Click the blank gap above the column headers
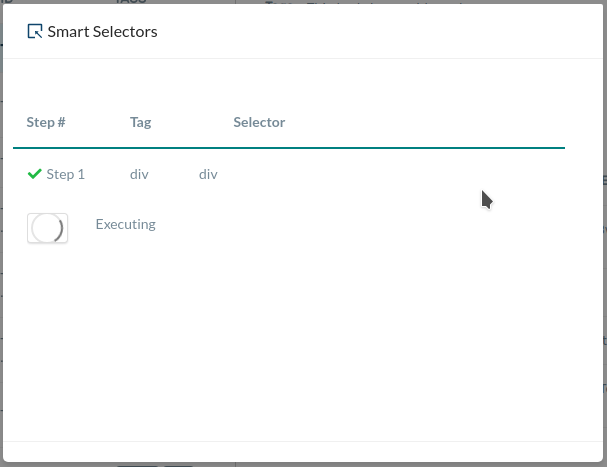 click(x=289, y=85)
